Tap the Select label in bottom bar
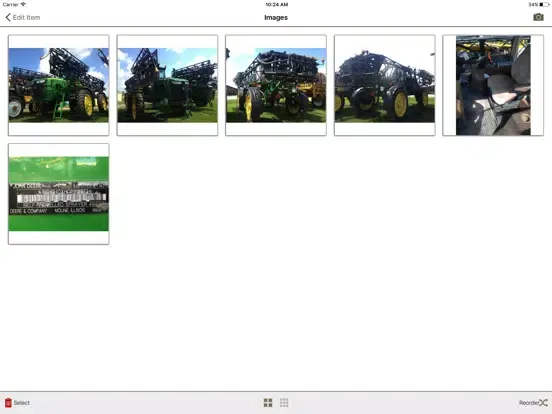The image size is (552, 414). click(x=21, y=403)
